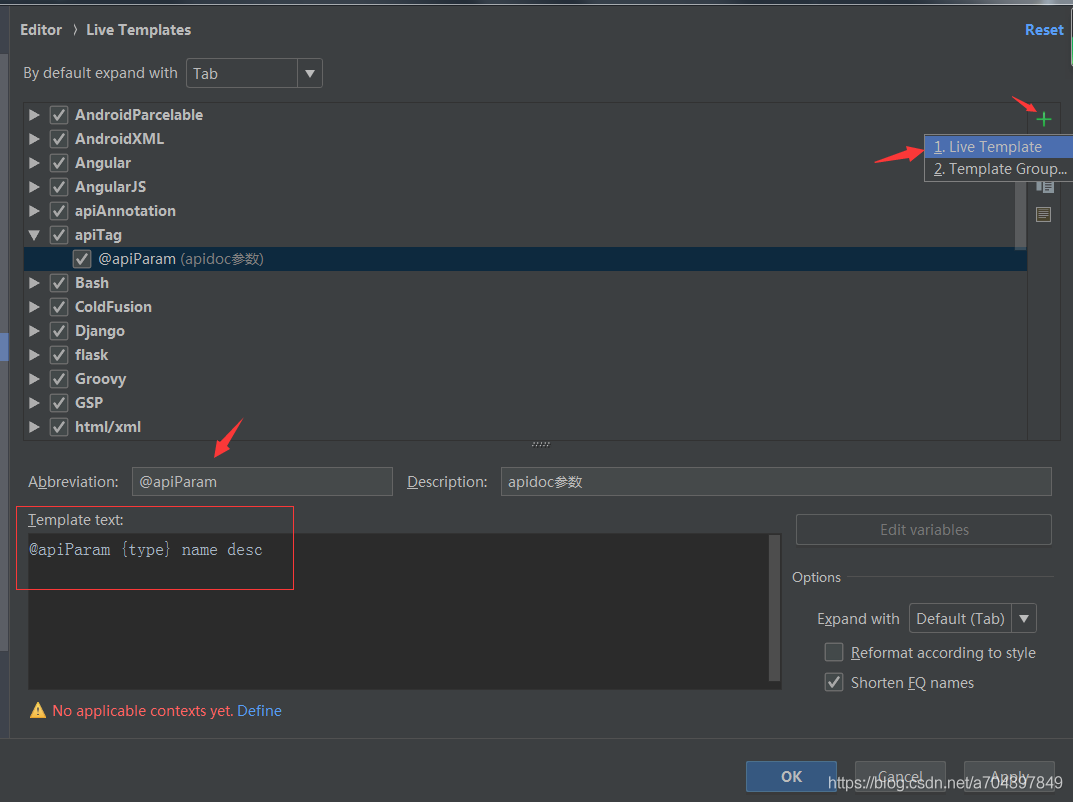Toggle the Django group checkbox
Image resolution: width=1073 pixels, height=802 pixels.
pyautogui.click(x=59, y=331)
